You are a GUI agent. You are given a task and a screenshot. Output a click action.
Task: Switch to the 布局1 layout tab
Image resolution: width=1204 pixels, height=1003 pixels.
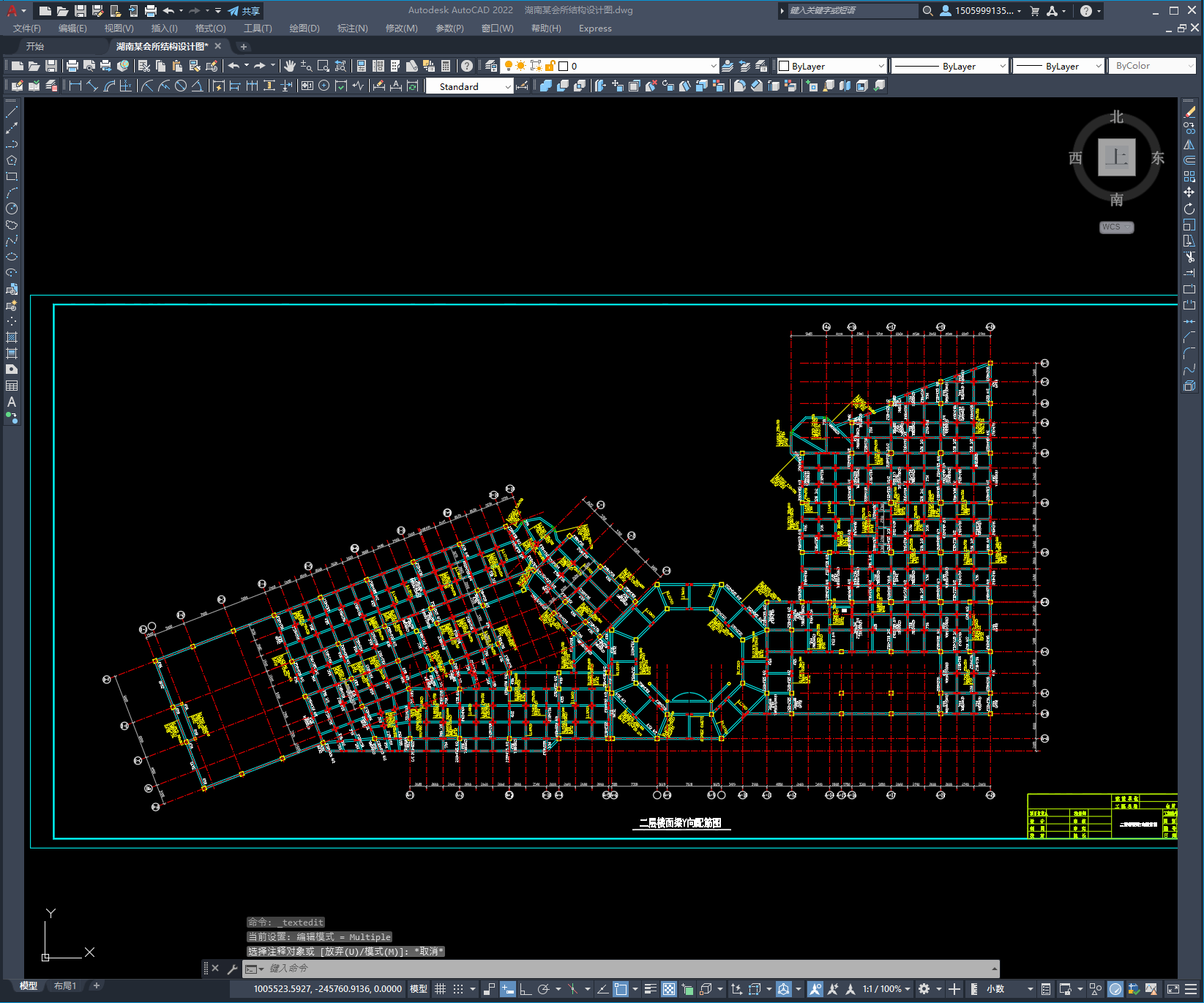coord(65,986)
